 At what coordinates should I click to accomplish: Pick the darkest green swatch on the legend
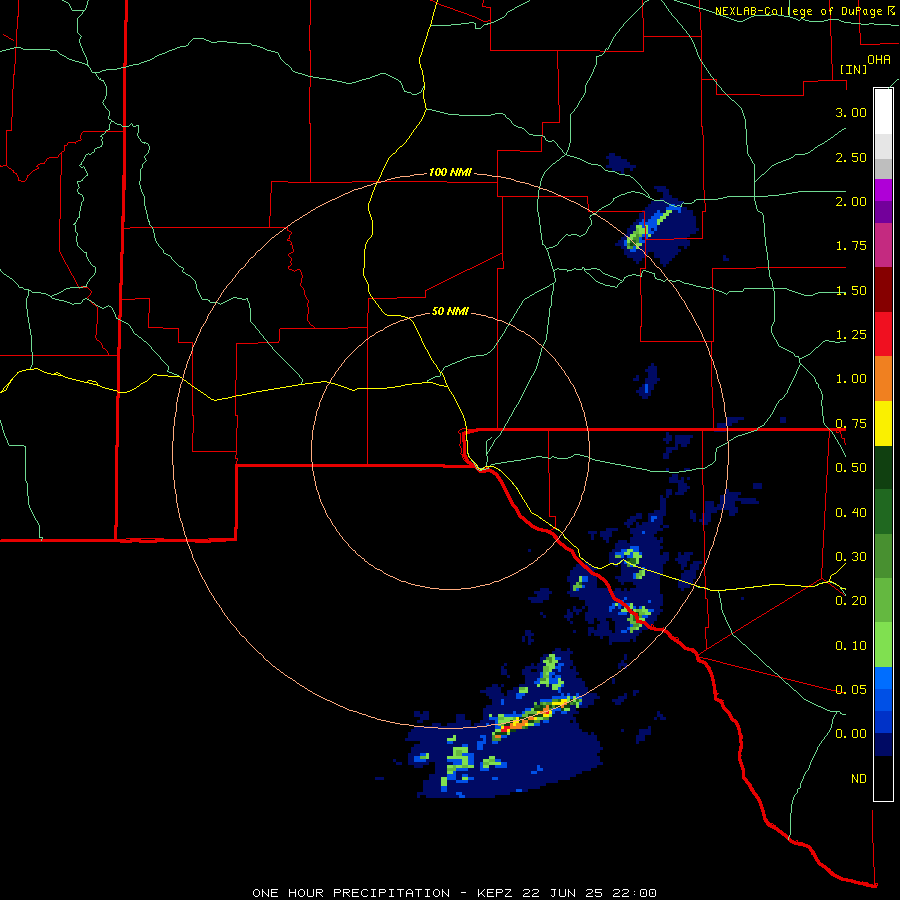(883, 468)
